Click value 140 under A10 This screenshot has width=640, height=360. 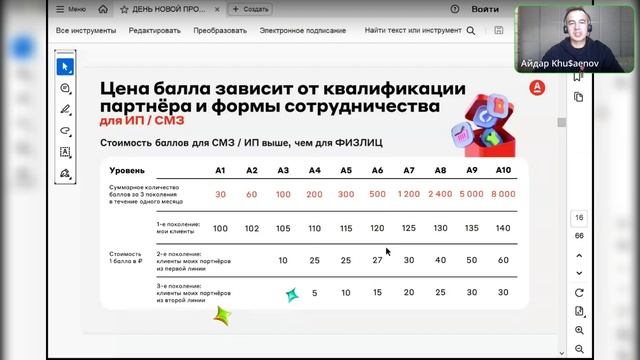pyautogui.click(x=503, y=228)
